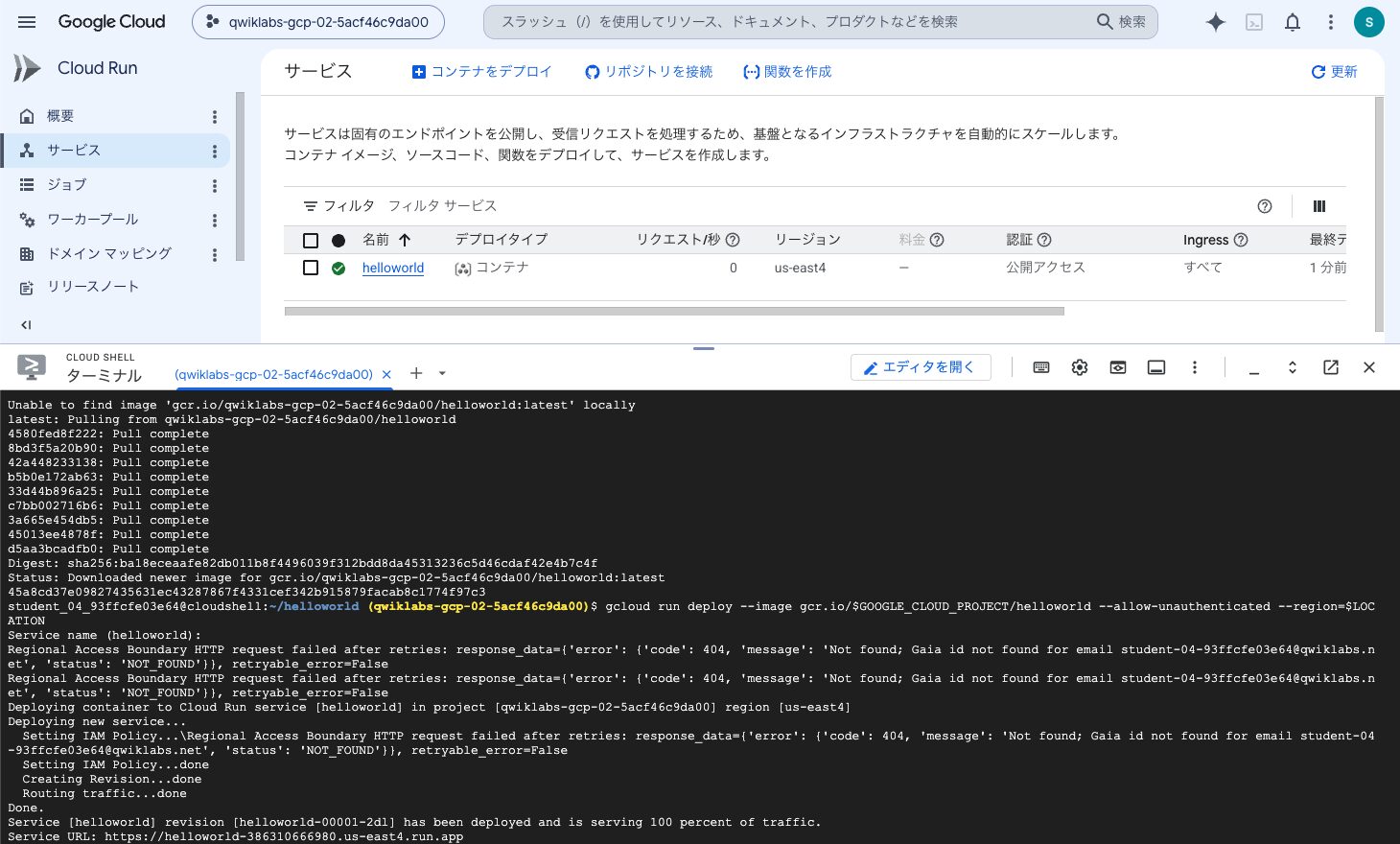
Task: Open the filter help question mark icon
Action: pos(1265,206)
